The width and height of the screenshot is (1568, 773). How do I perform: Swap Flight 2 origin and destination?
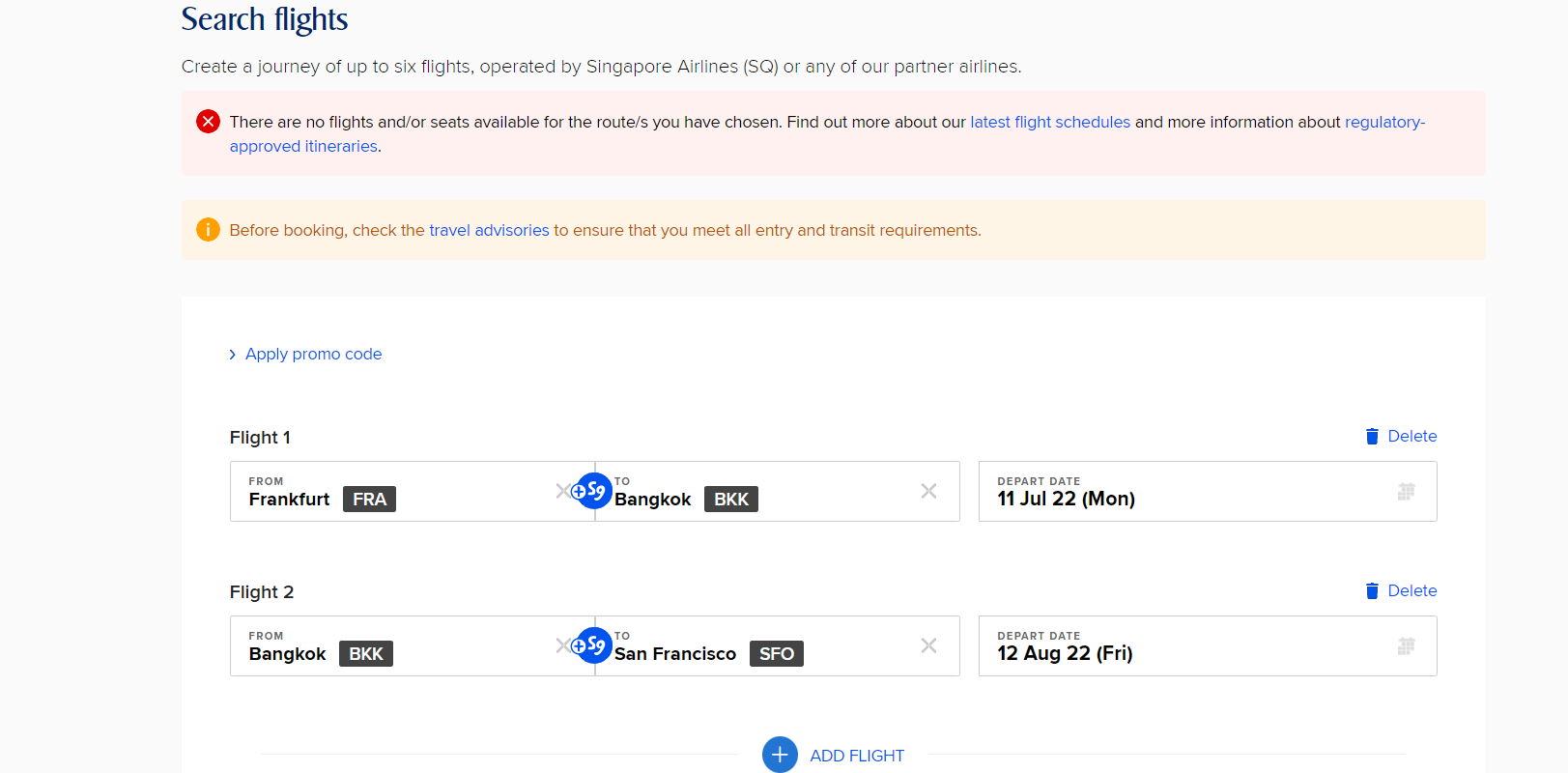click(593, 645)
